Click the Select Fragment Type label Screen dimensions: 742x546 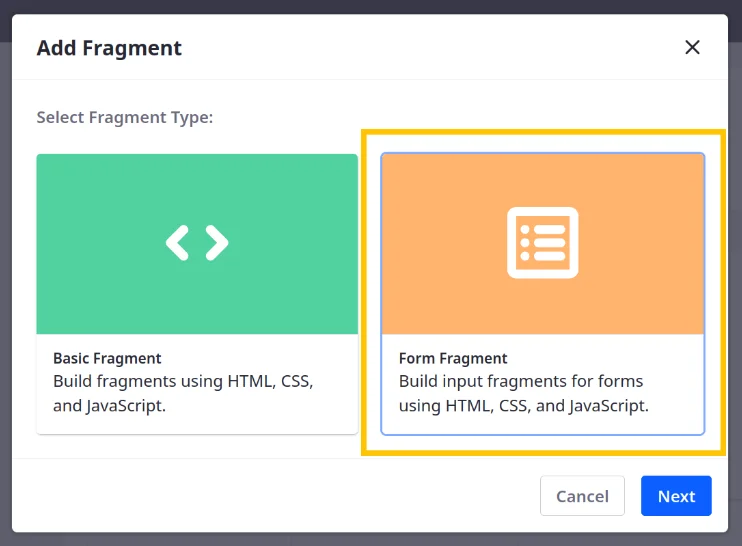(x=125, y=117)
